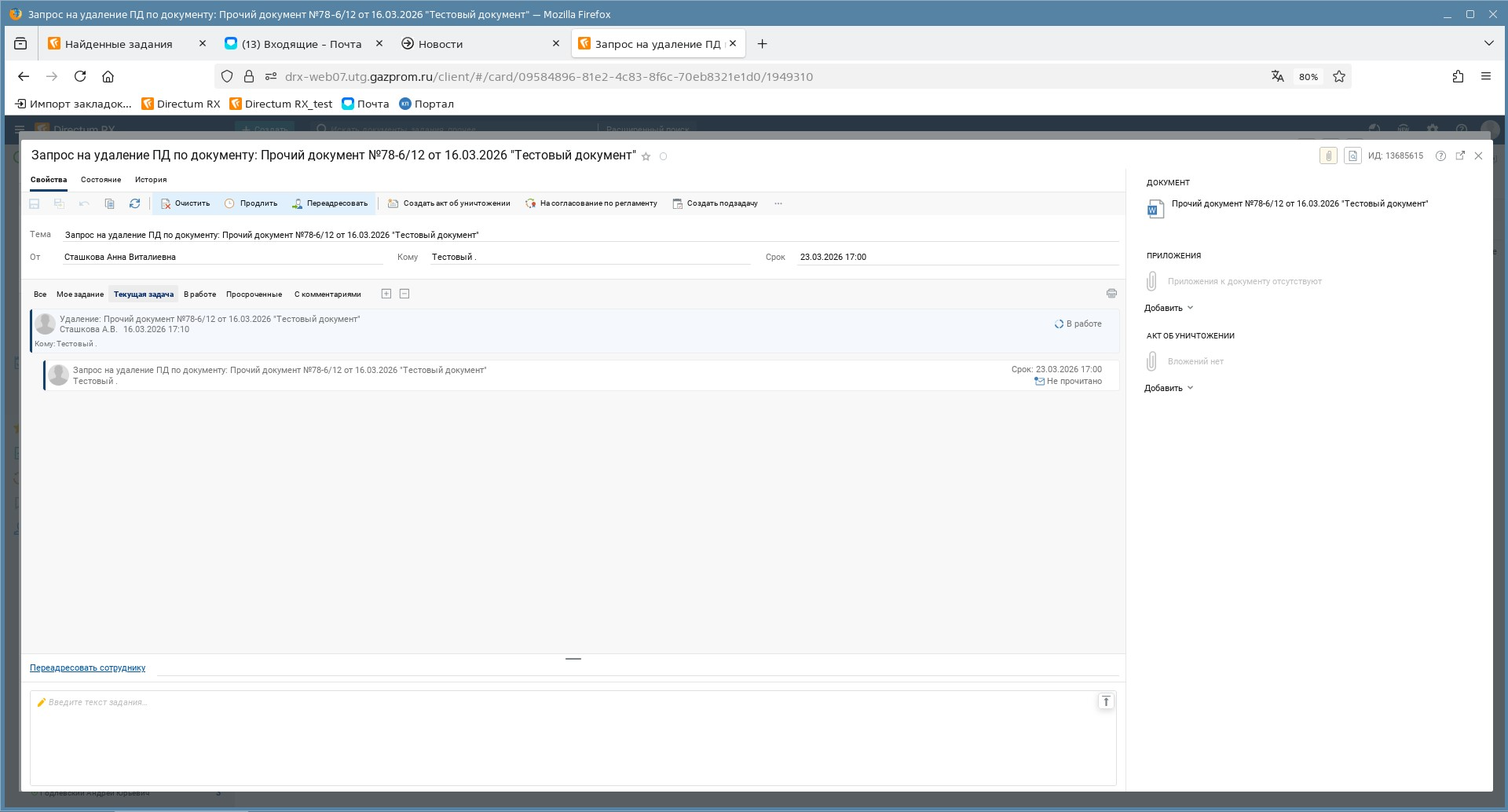Click the copy icon in card toolbar
The height and width of the screenshot is (812, 1508).
point(109,203)
